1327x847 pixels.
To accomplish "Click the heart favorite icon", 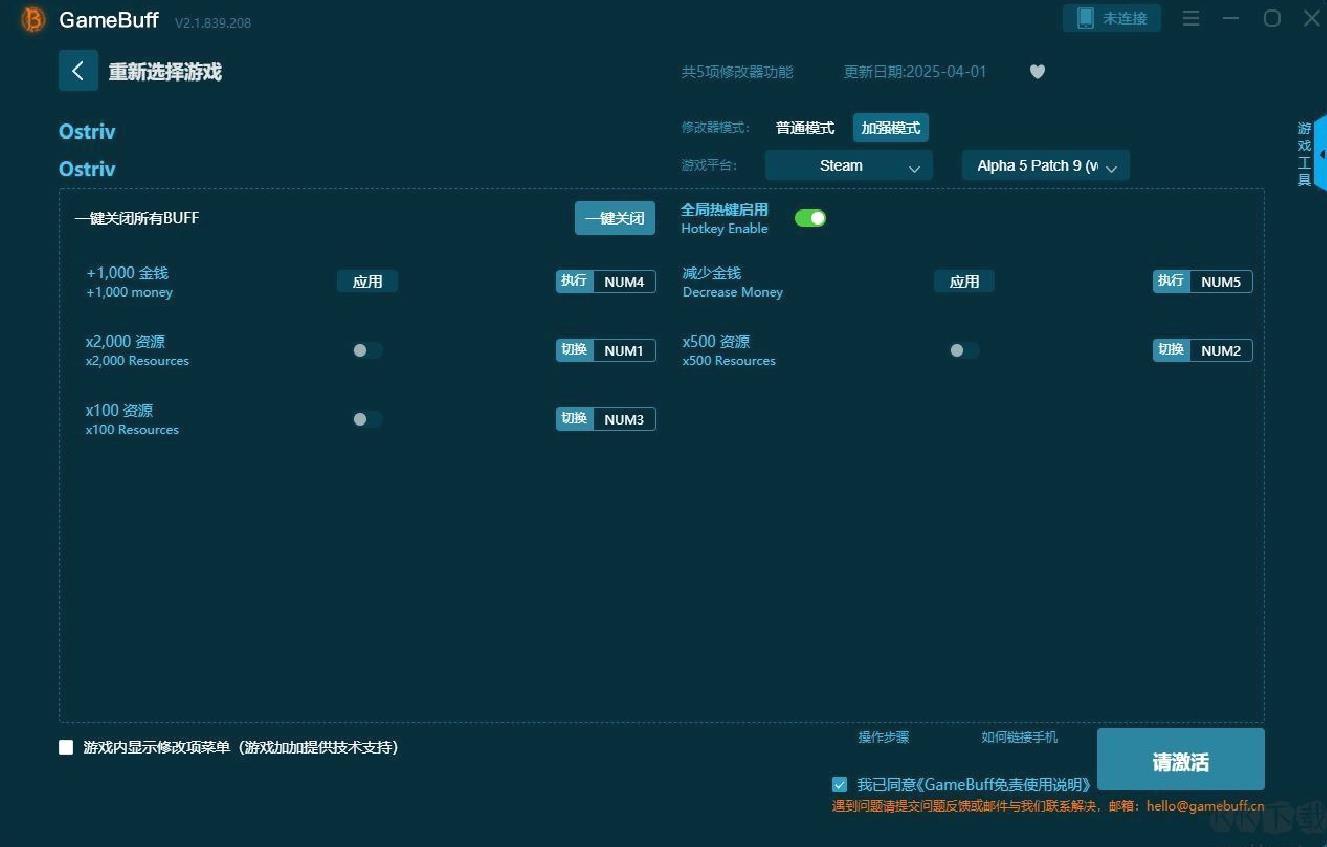I will click(x=1037, y=71).
